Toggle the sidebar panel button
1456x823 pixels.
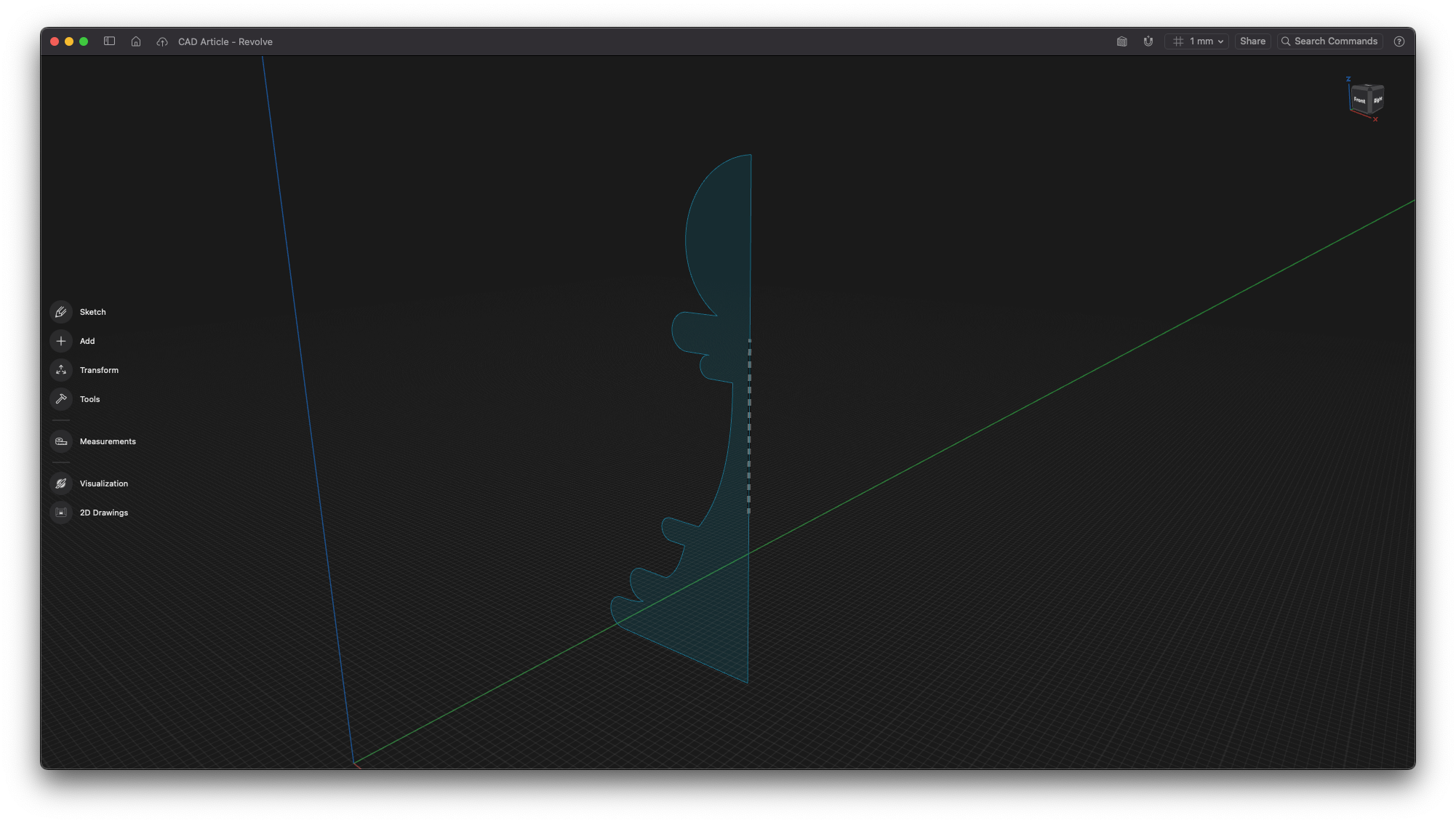point(110,41)
